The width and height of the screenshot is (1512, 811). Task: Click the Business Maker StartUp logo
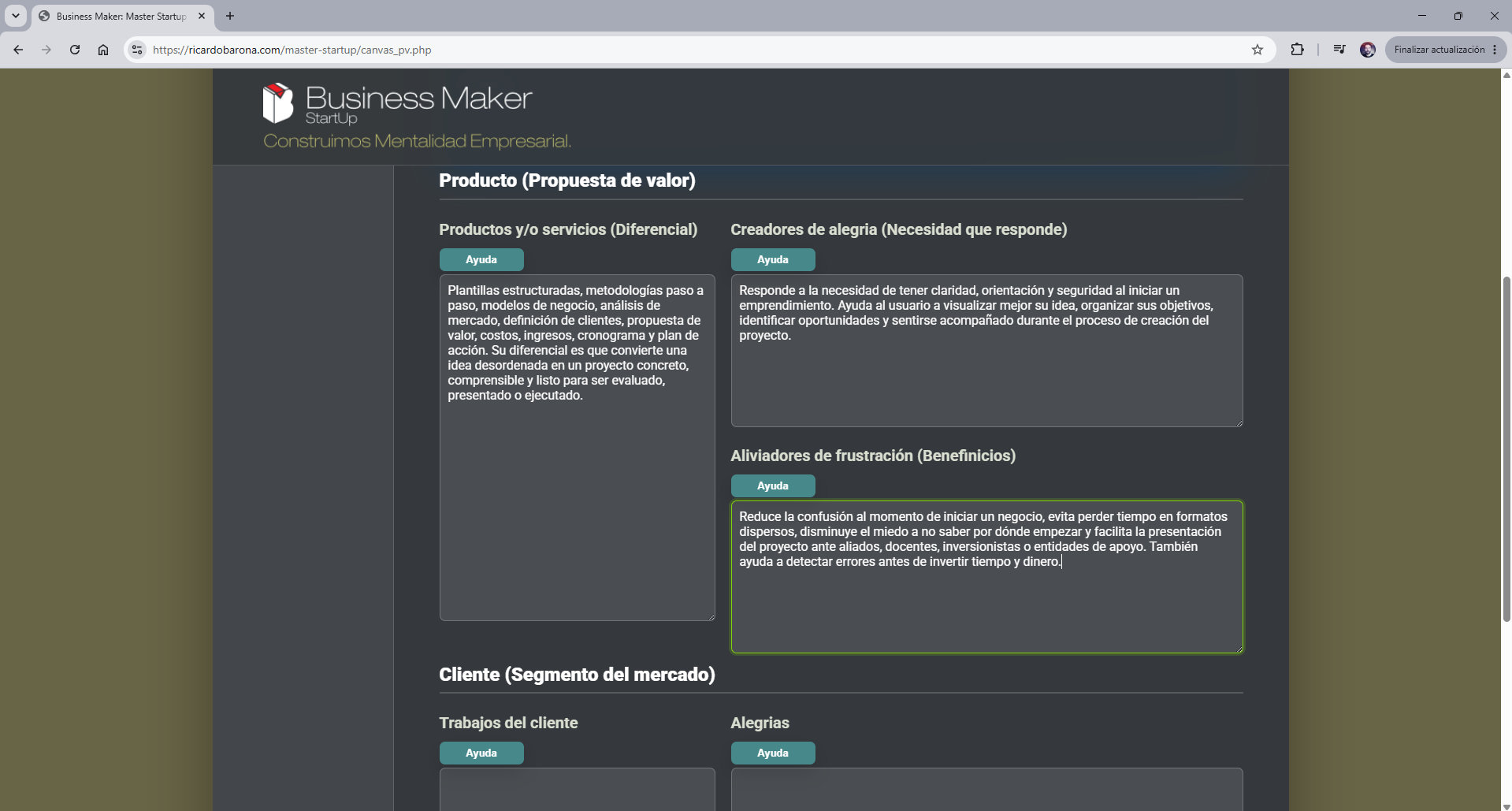click(x=397, y=104)
